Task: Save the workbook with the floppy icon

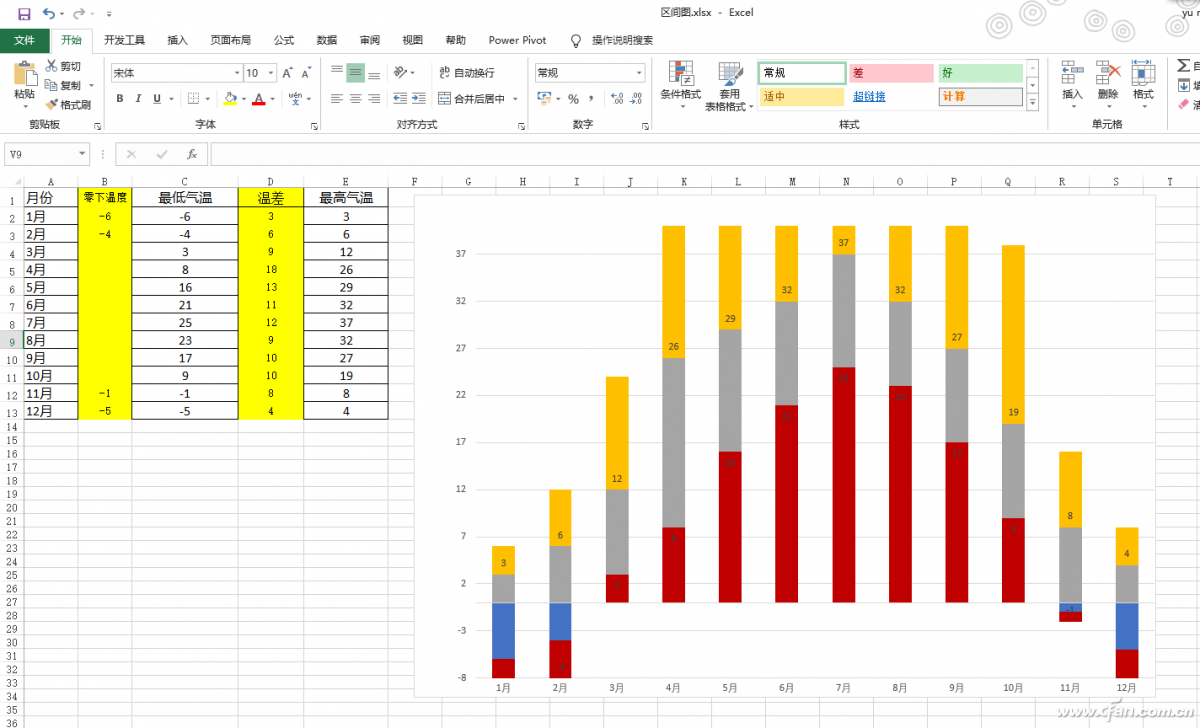Action: (24, 14)
